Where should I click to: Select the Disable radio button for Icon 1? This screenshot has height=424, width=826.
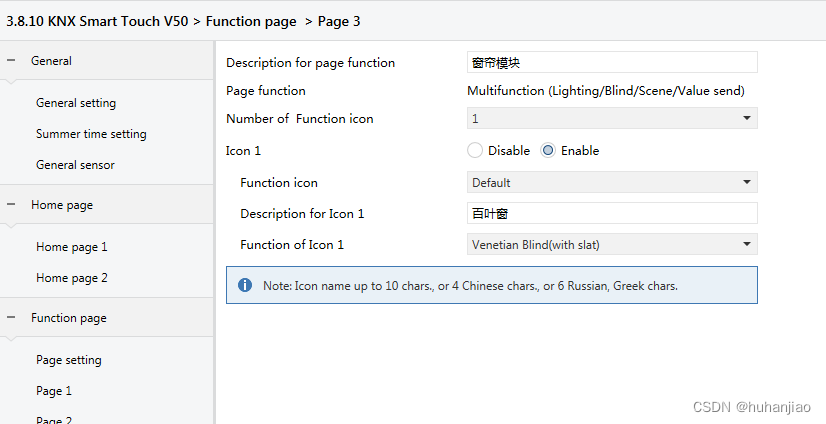(x=475, y=151)
